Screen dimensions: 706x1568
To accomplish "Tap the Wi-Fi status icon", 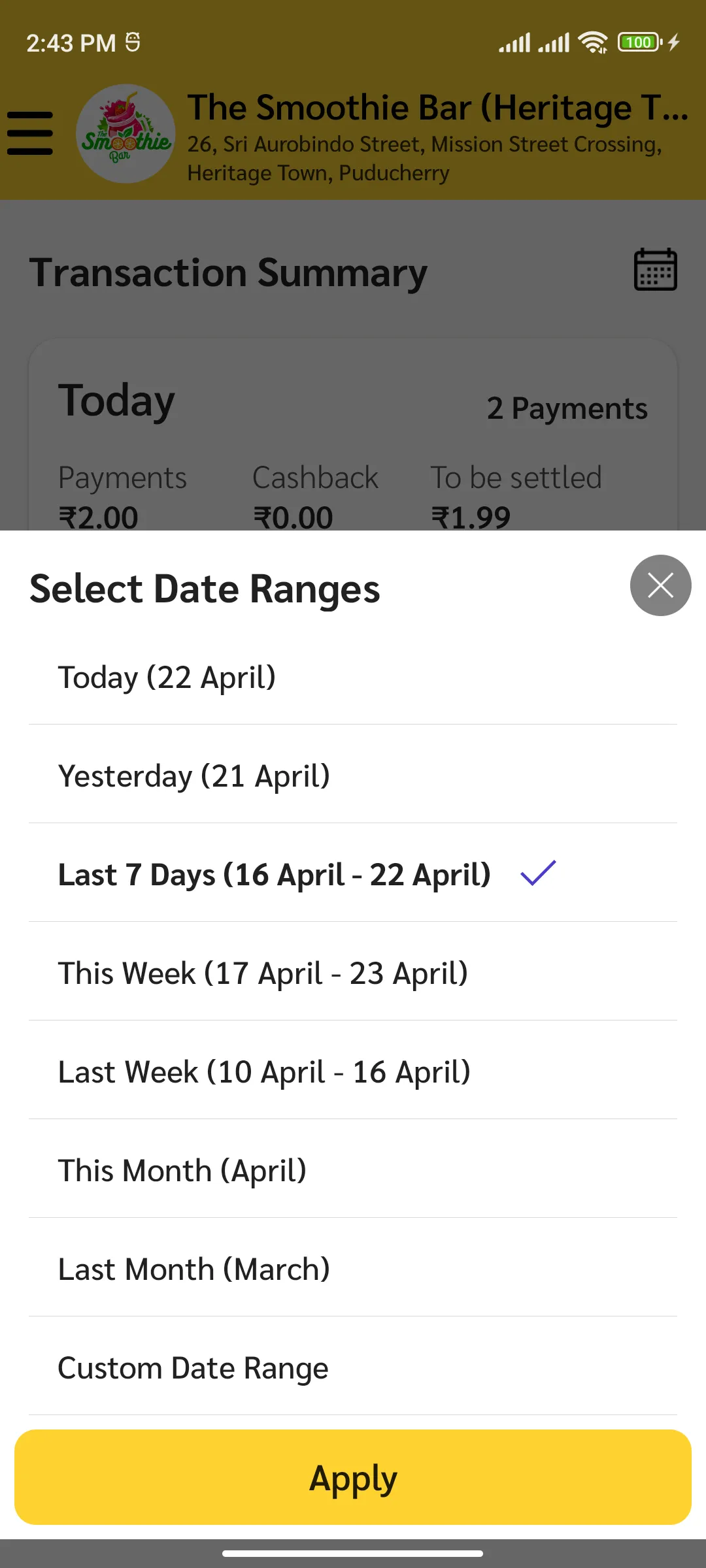I will (593, 42).
